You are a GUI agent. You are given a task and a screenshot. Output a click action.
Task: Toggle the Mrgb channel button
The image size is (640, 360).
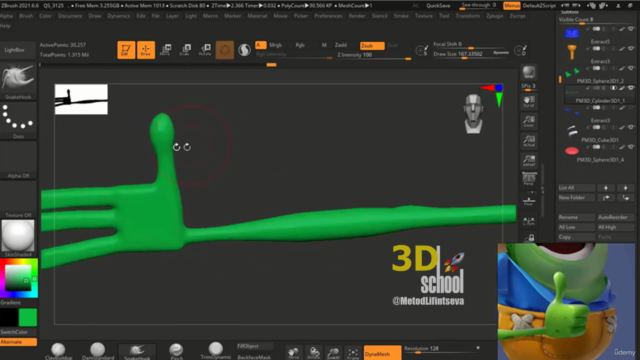pyautogui.click(x=276, y=45)
